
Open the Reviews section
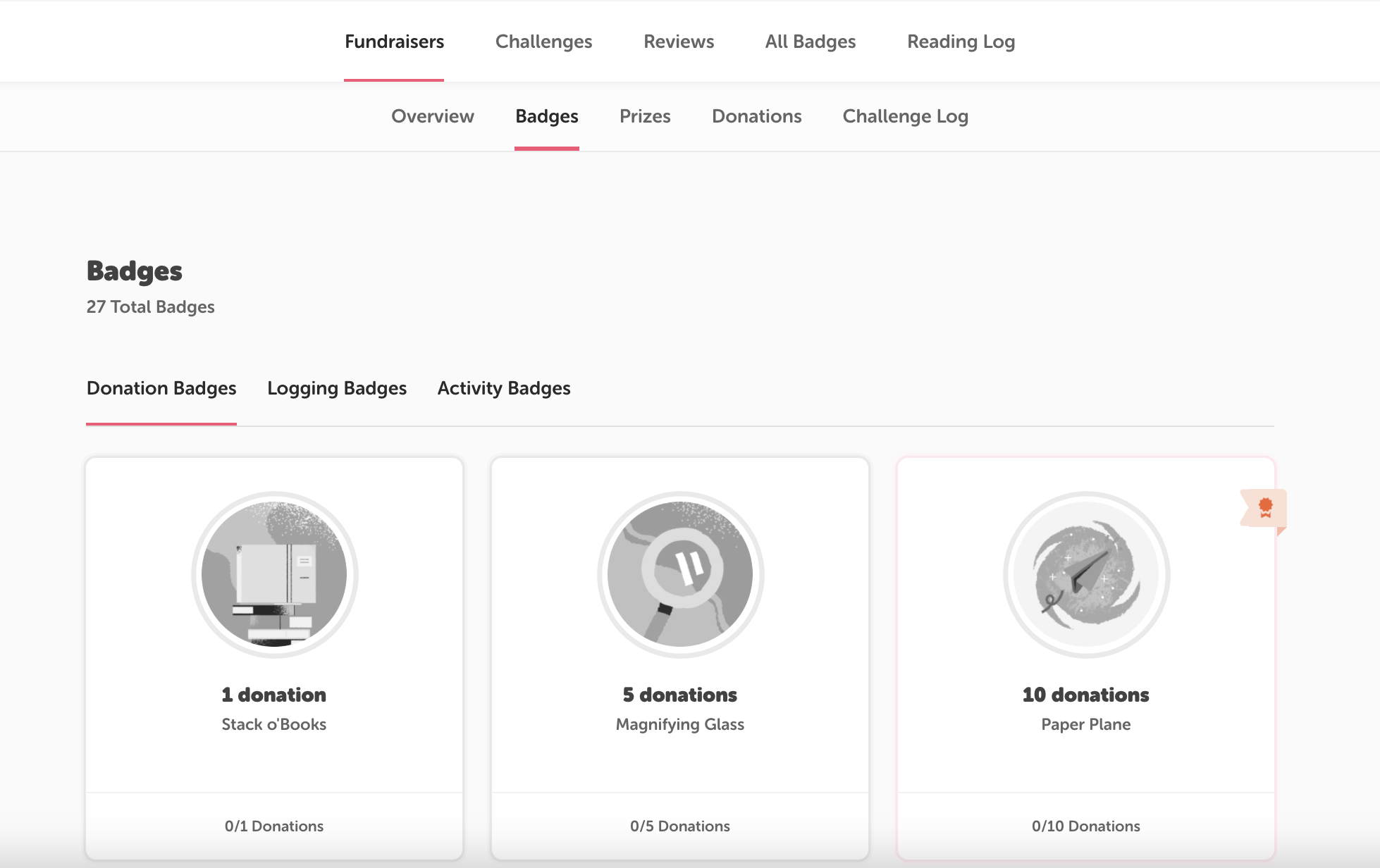coord(678,42)
